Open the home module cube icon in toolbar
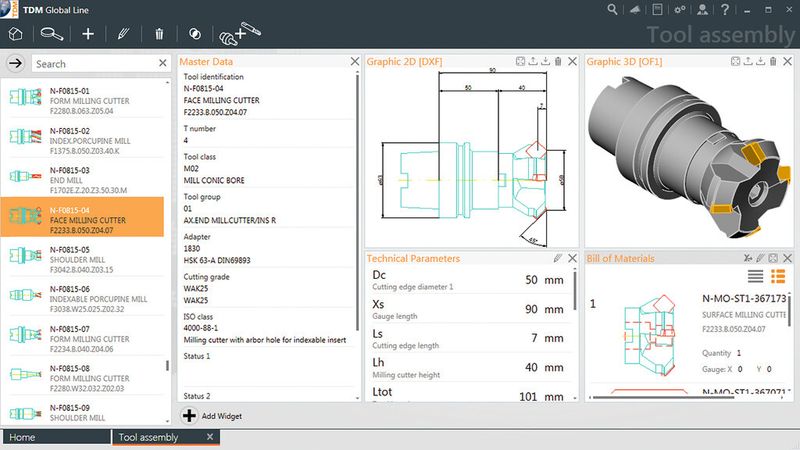This screenshot has height=450, width=800. pos(15,34)
